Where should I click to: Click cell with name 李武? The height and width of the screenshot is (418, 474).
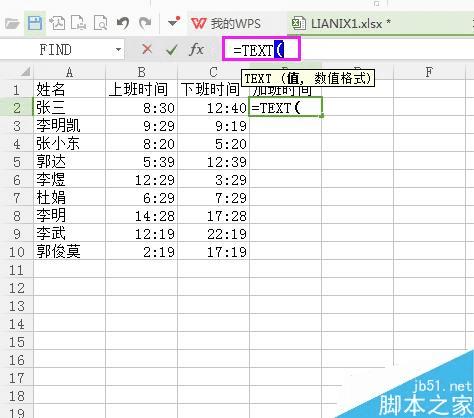[x=69, y=233]
